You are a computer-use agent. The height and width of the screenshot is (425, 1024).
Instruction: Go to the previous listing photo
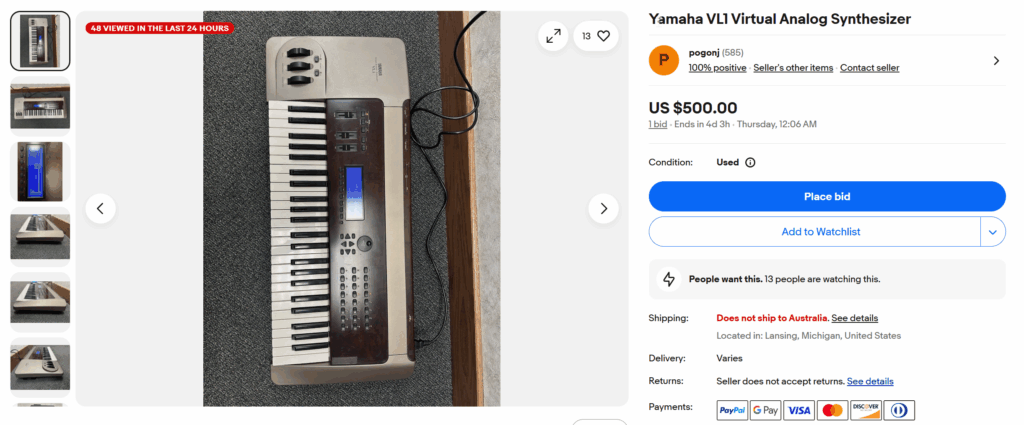pyautogui.click(x=101, y=209)
